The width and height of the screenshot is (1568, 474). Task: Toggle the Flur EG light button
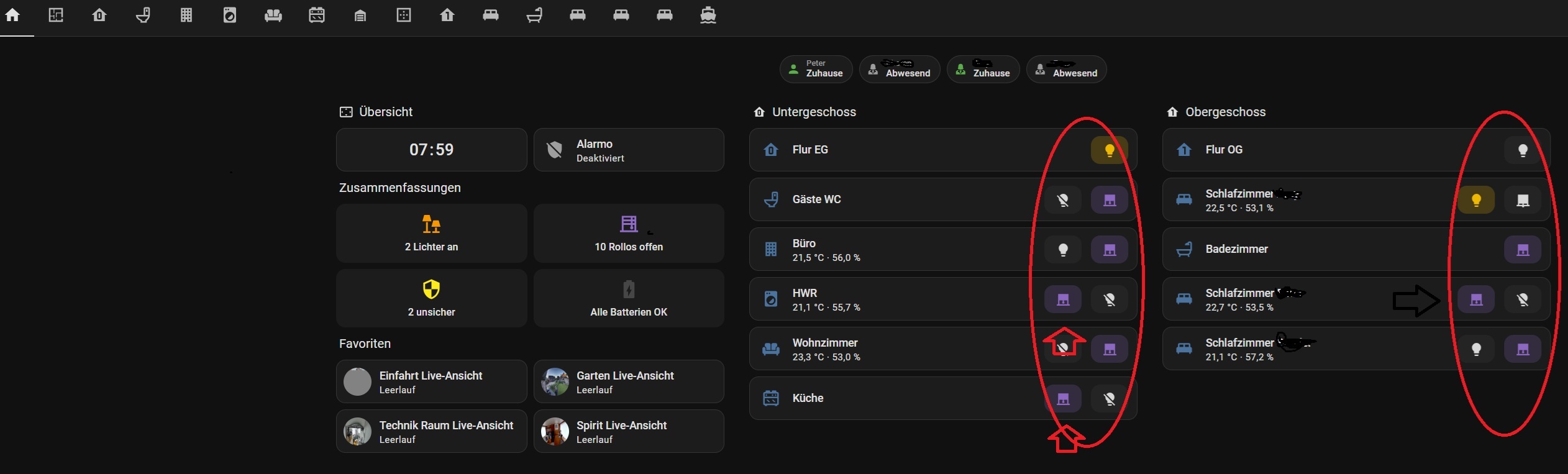coord(1109,150)
